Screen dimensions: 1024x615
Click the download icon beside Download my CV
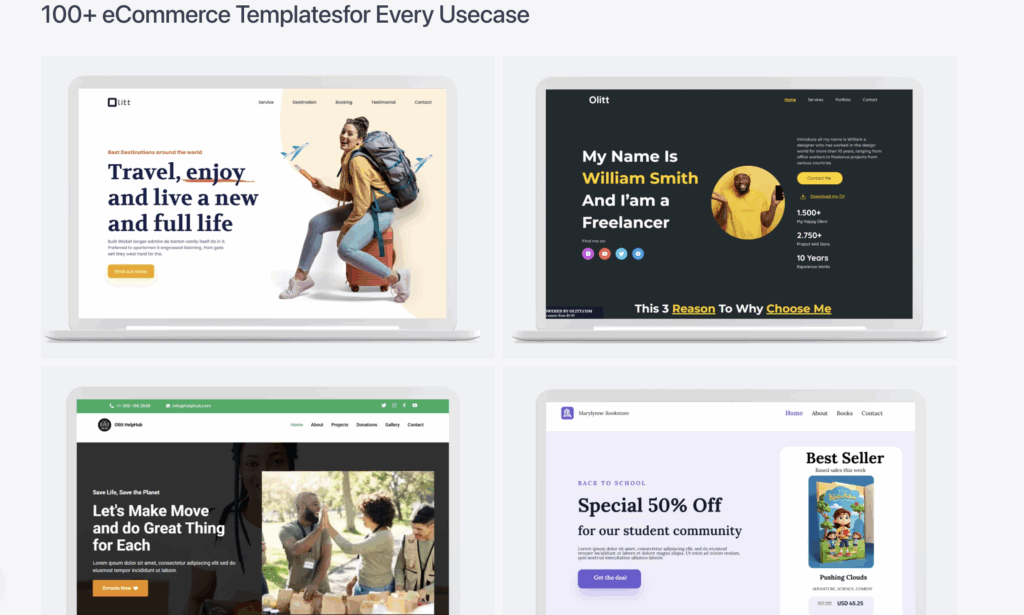[803, 197]
